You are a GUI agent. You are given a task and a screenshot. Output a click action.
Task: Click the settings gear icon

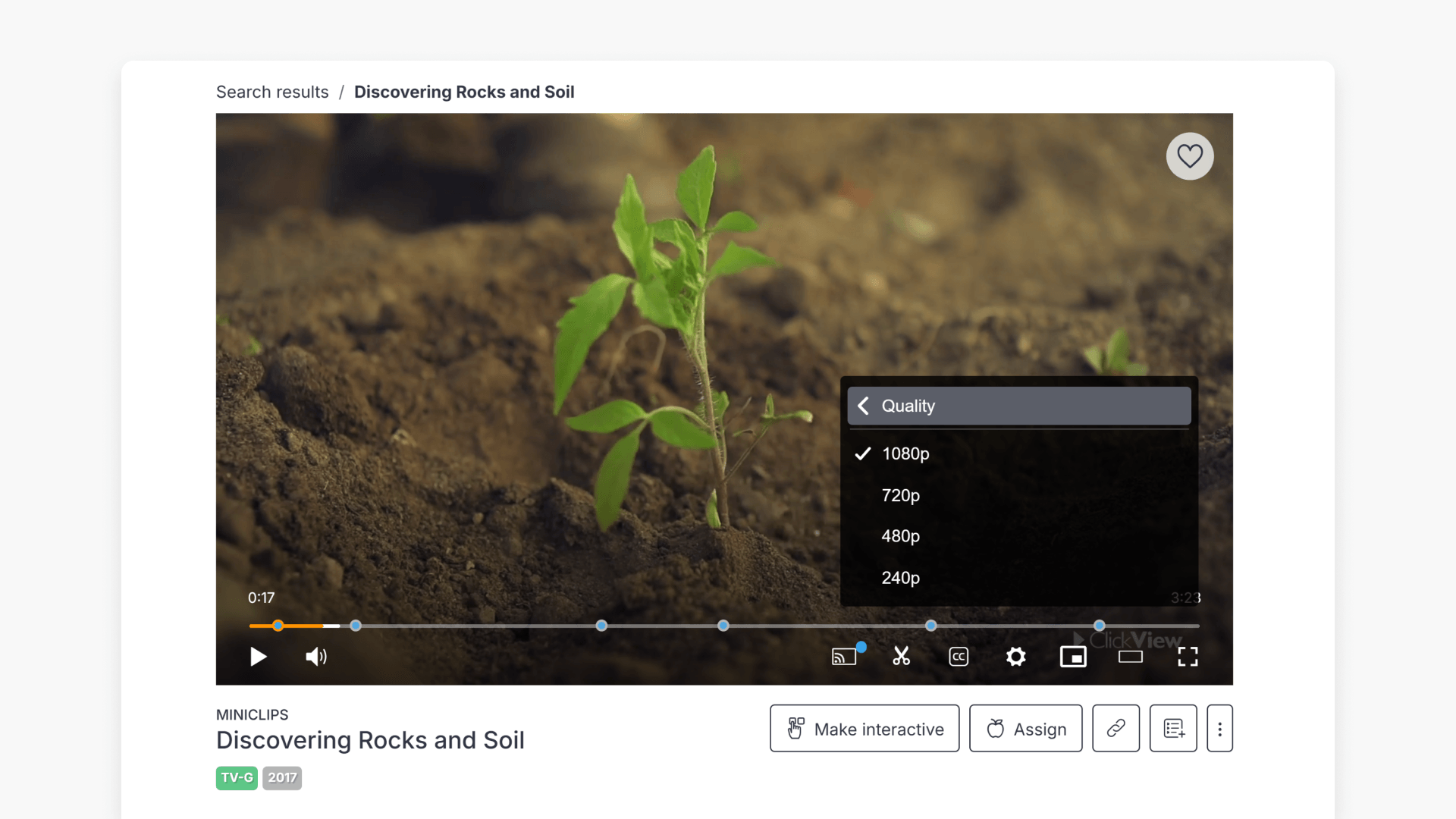[1015, 657]
